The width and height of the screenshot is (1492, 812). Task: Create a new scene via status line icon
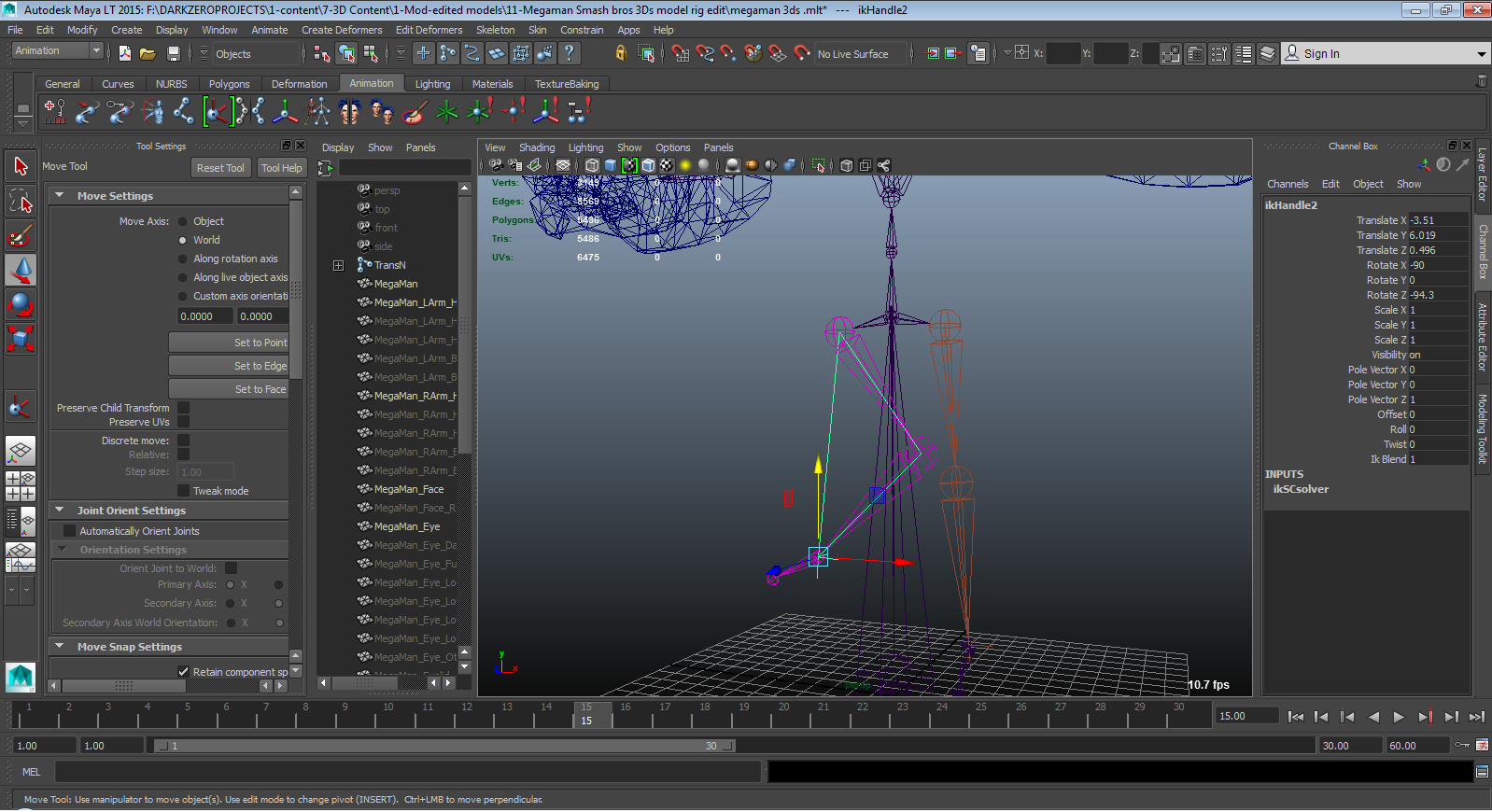124,53
